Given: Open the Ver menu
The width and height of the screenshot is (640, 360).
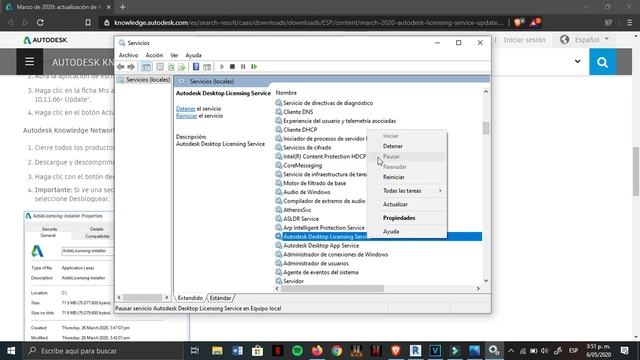Looking at the screenshot, I should pos(174,55).
